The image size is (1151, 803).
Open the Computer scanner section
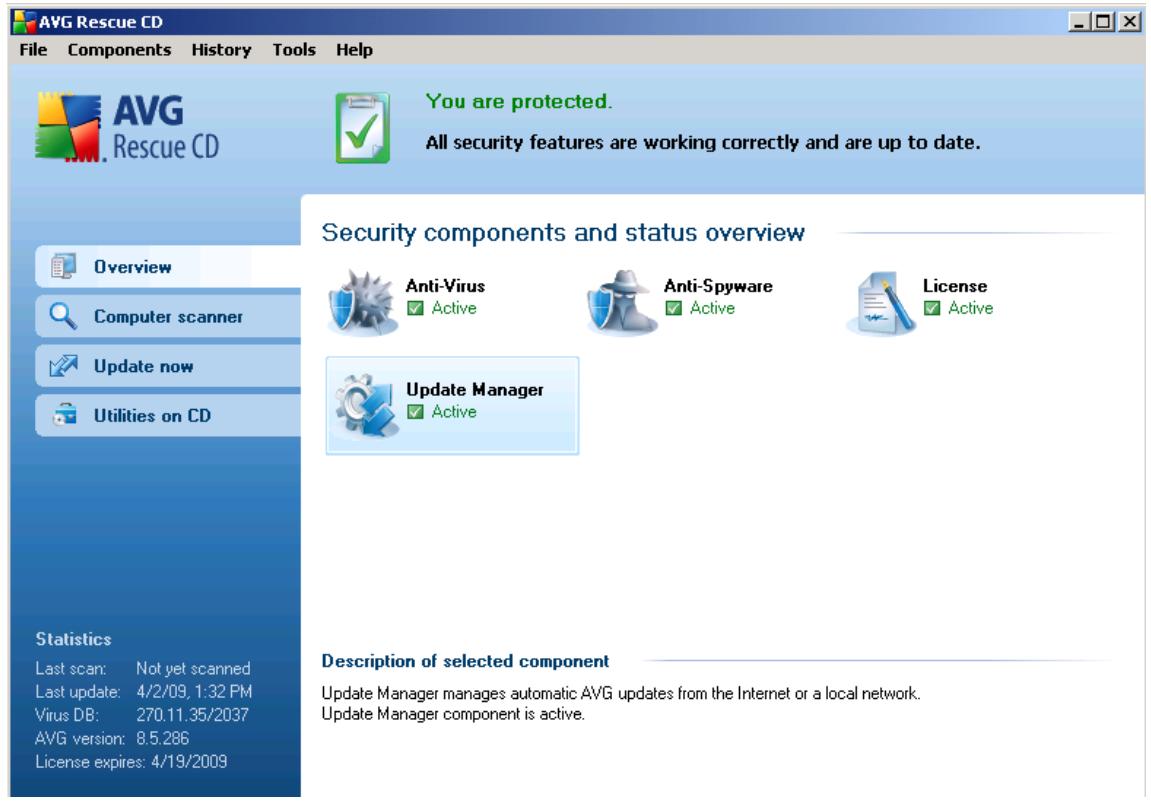168,316
